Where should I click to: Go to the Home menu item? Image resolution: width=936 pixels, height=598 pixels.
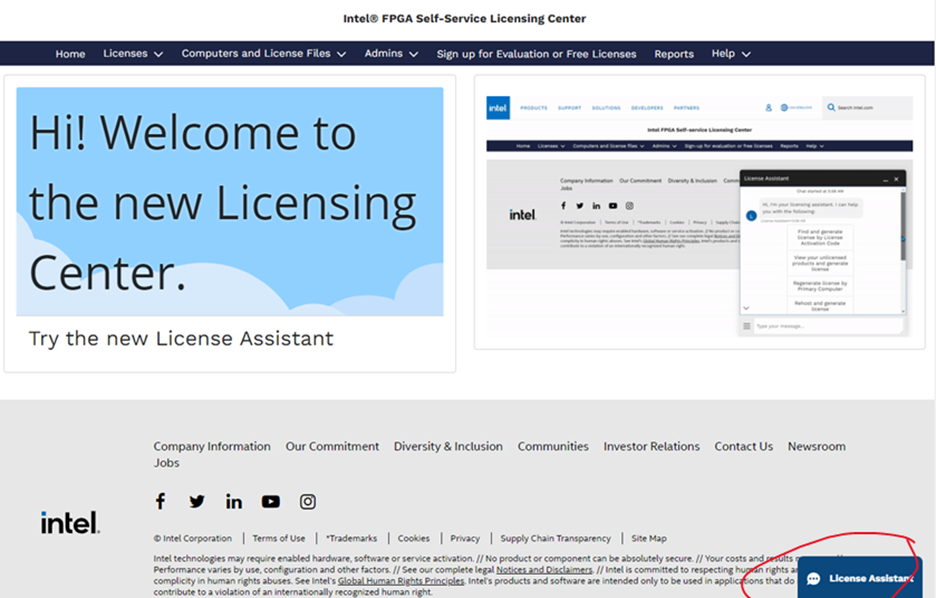coord(70,54)
